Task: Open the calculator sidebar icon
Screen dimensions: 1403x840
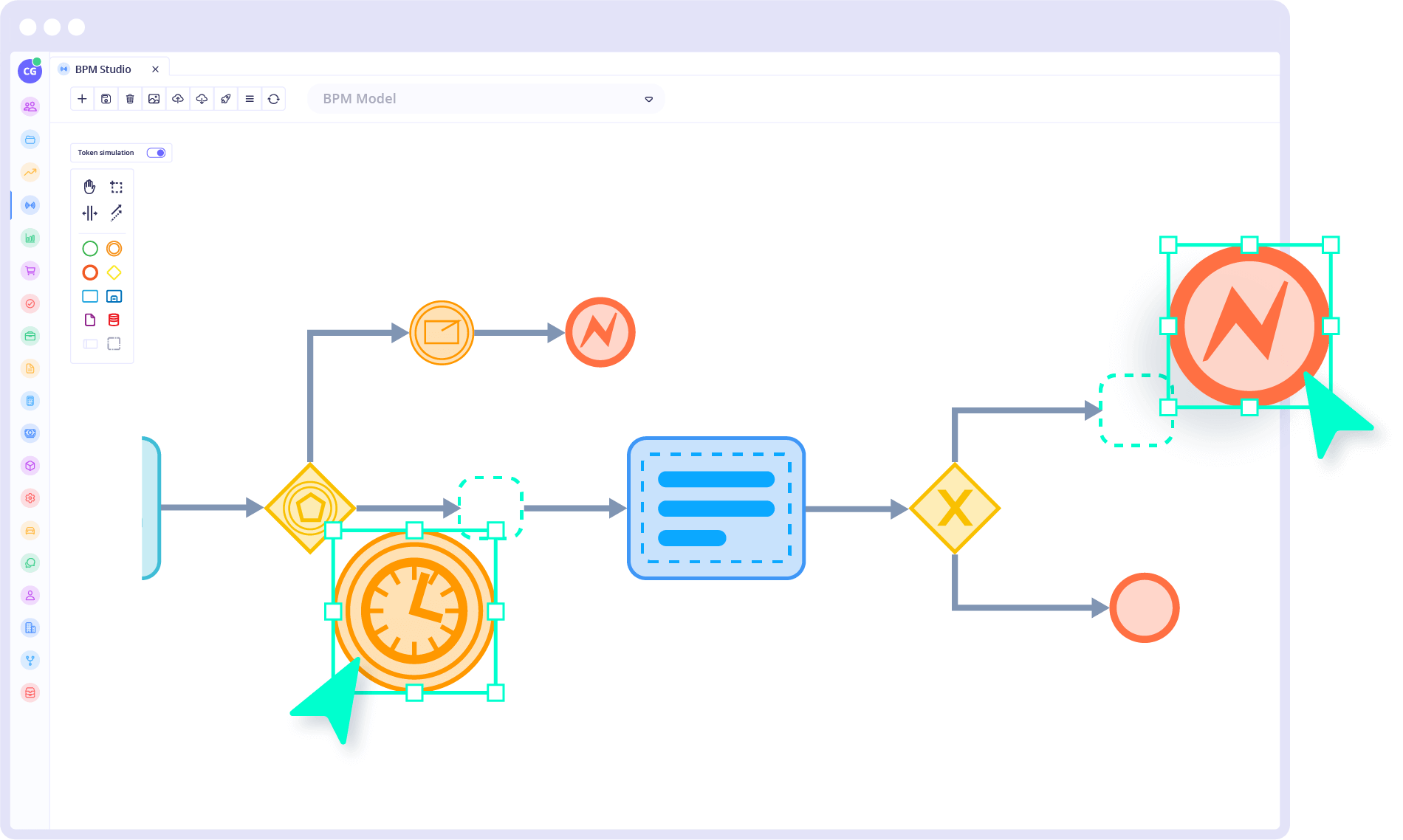Action: [30, 401]
